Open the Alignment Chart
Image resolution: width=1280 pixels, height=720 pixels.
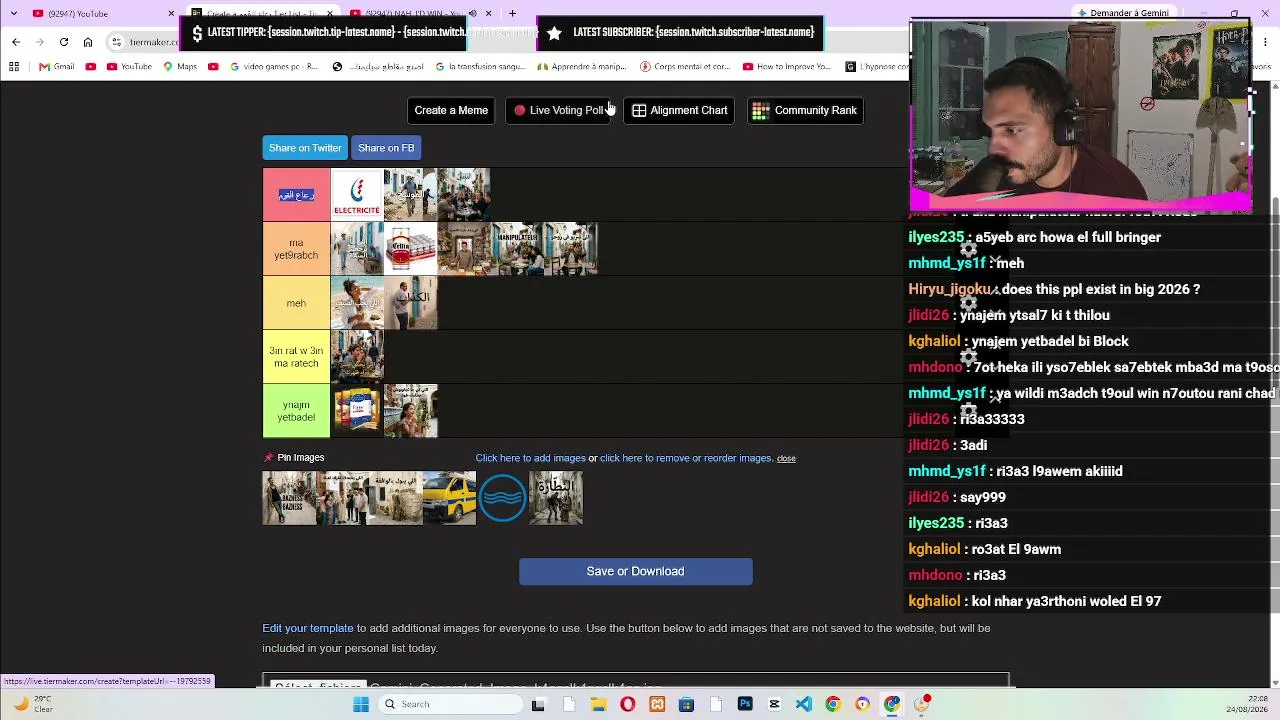coord(680,110)
